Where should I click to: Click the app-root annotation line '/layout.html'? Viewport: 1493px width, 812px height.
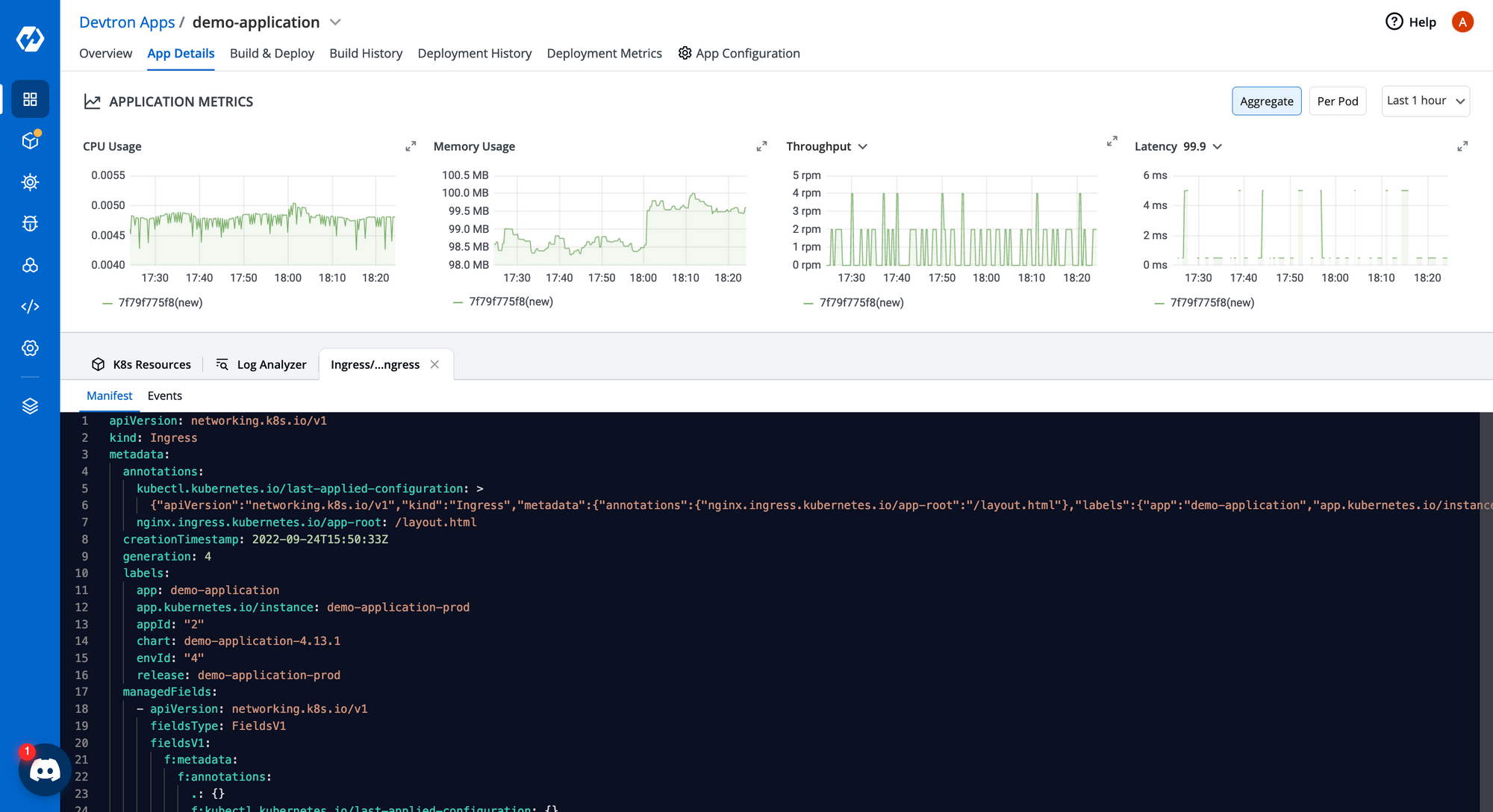coord(306,522)
